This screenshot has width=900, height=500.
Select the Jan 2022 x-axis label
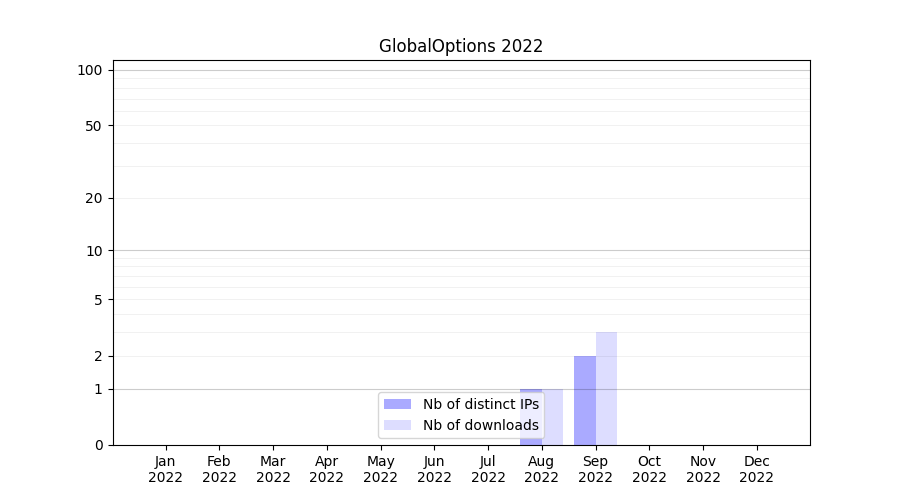165,469
